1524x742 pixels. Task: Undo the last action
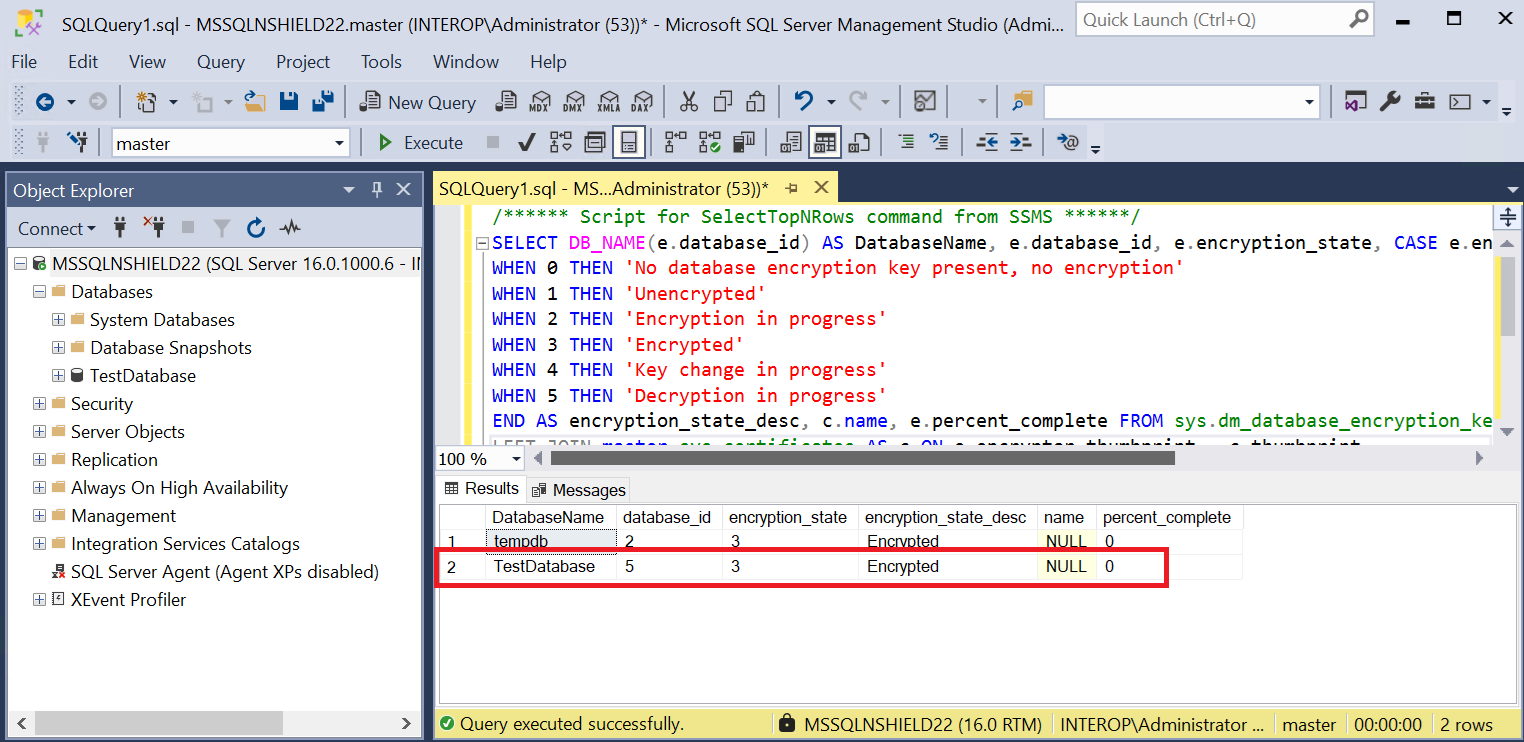tap(803, 101)
